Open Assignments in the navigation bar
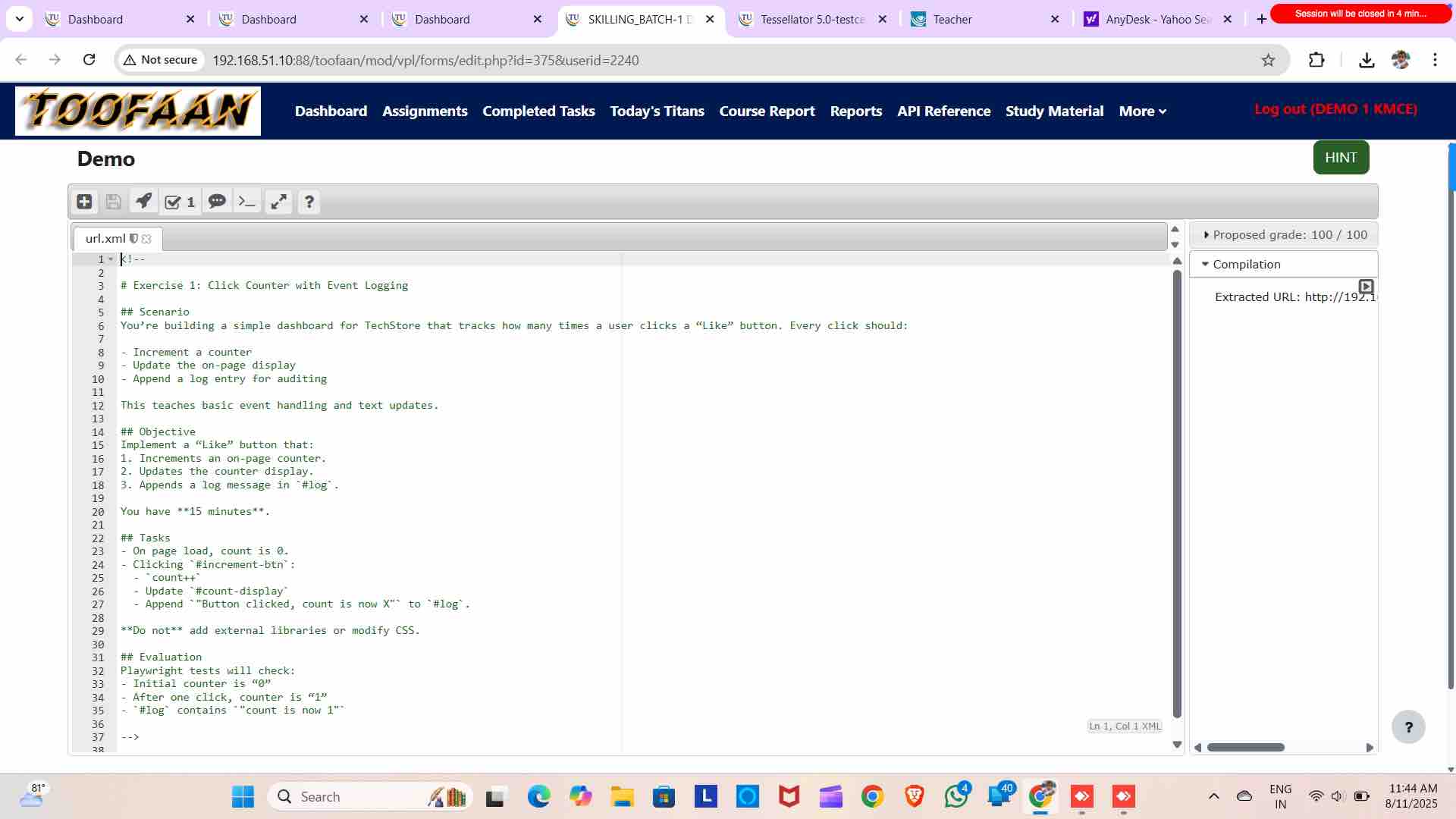The width and height of the screenshot is (1456, 819). tap(425, 111)
